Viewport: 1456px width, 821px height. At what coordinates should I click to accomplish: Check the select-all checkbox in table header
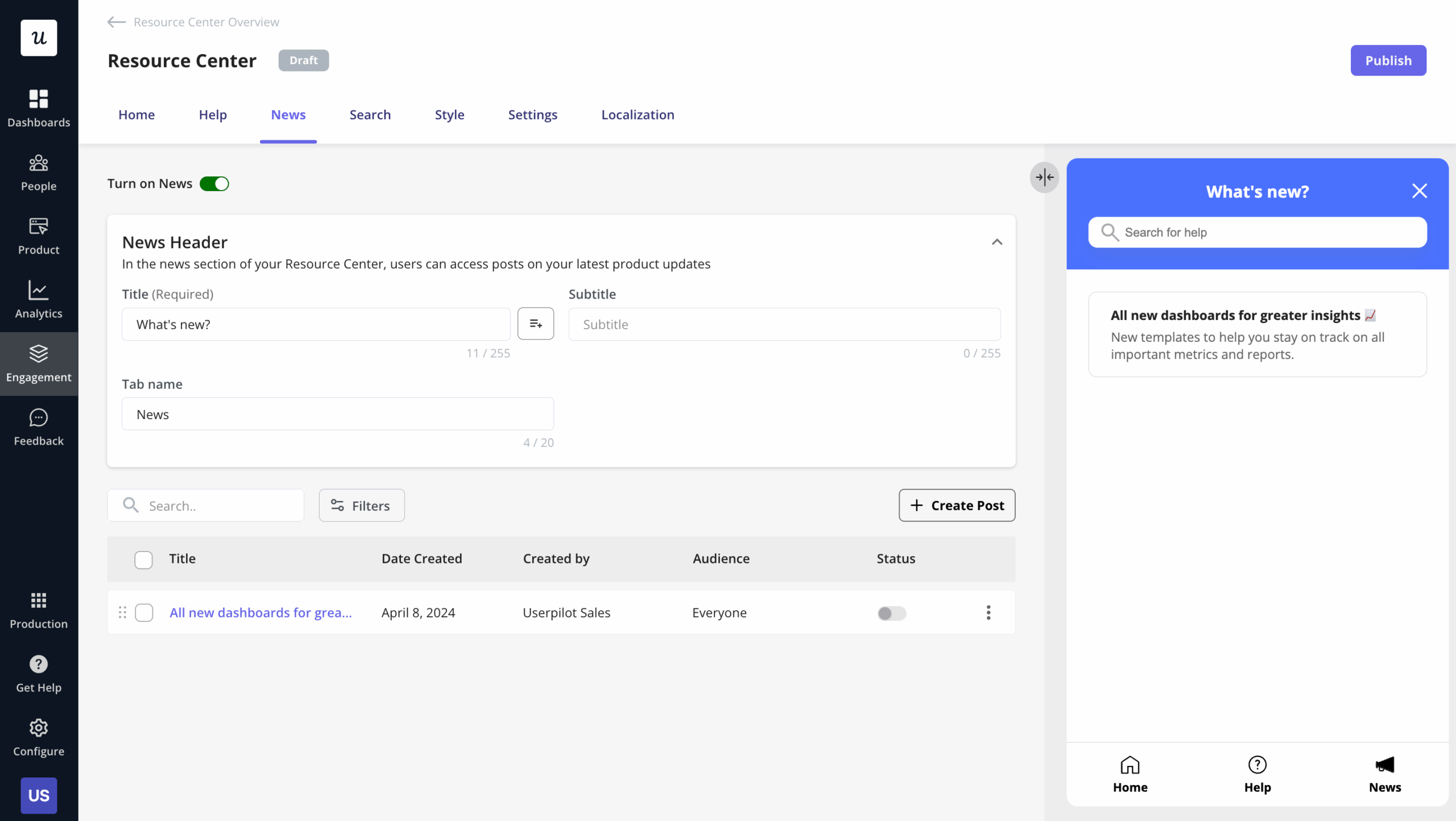click(143, 559)
